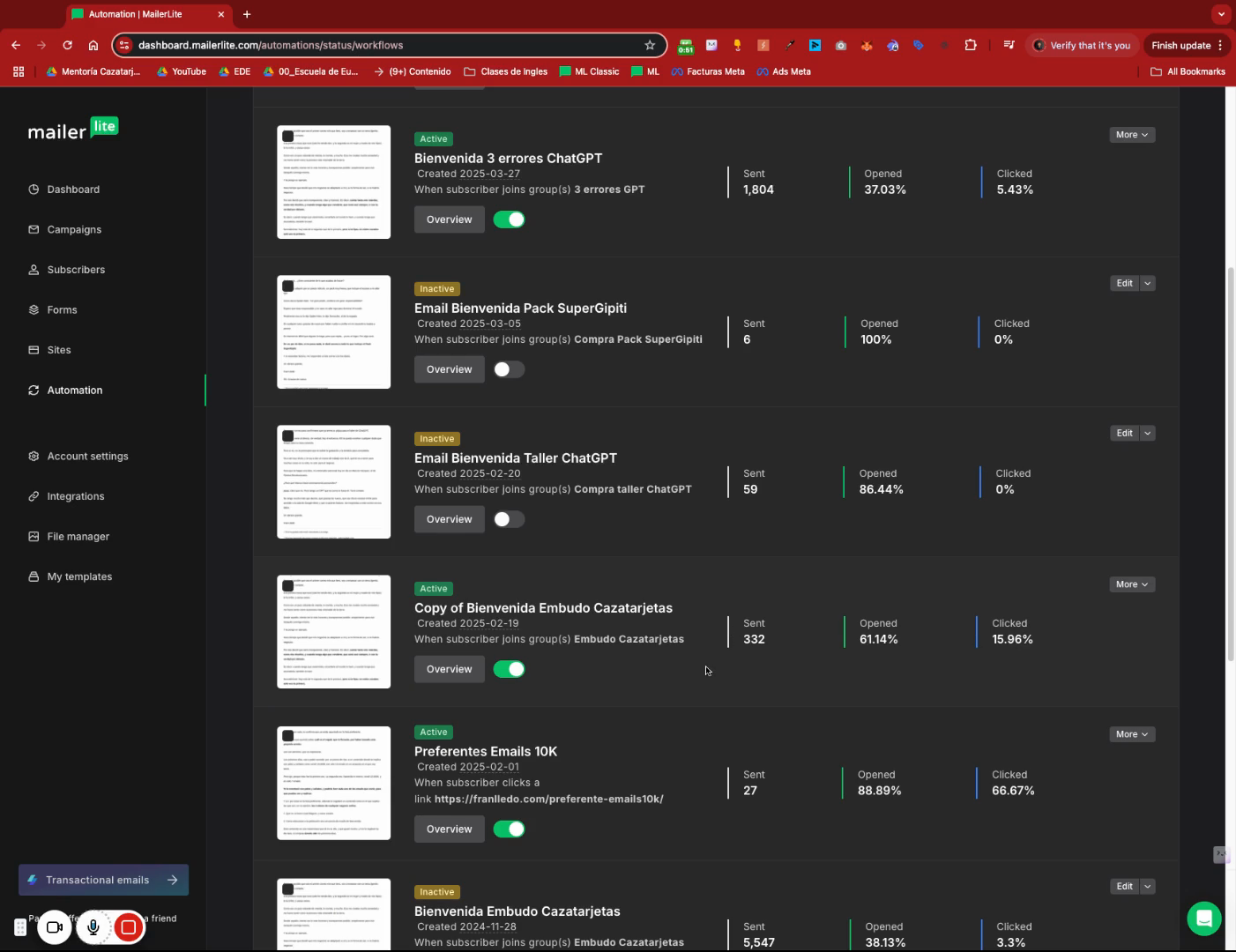Open Edit dropdown arrow for inactive Bienvenida Embudo
The width and height of the screenshot is (1236, 952).
pyautogui.click(x=1148, y=886)
